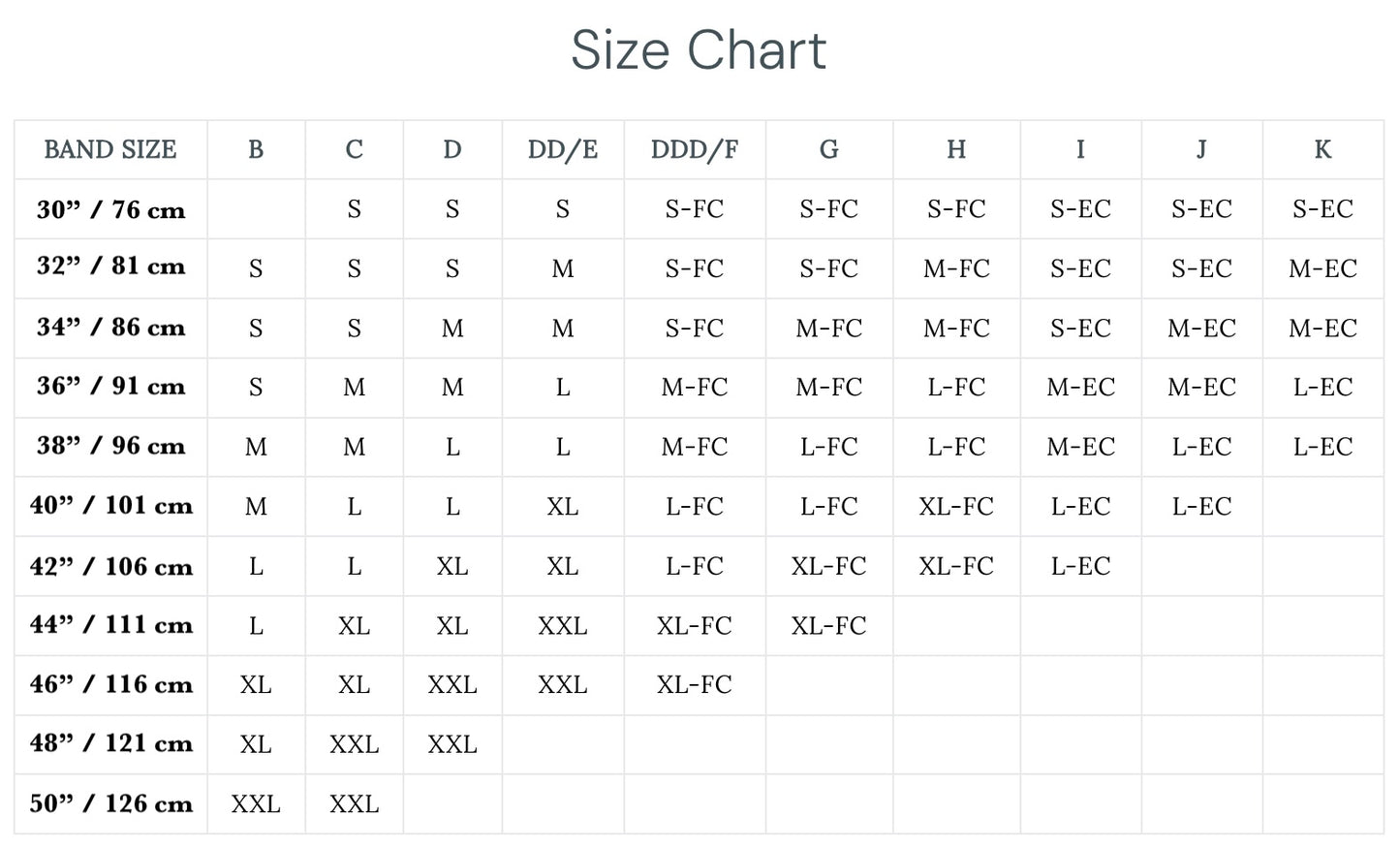Image resolution: width=1400 pixels, height=848 pixels.
Task: Click the BAND SIZE column header
Action: (110, 149)
